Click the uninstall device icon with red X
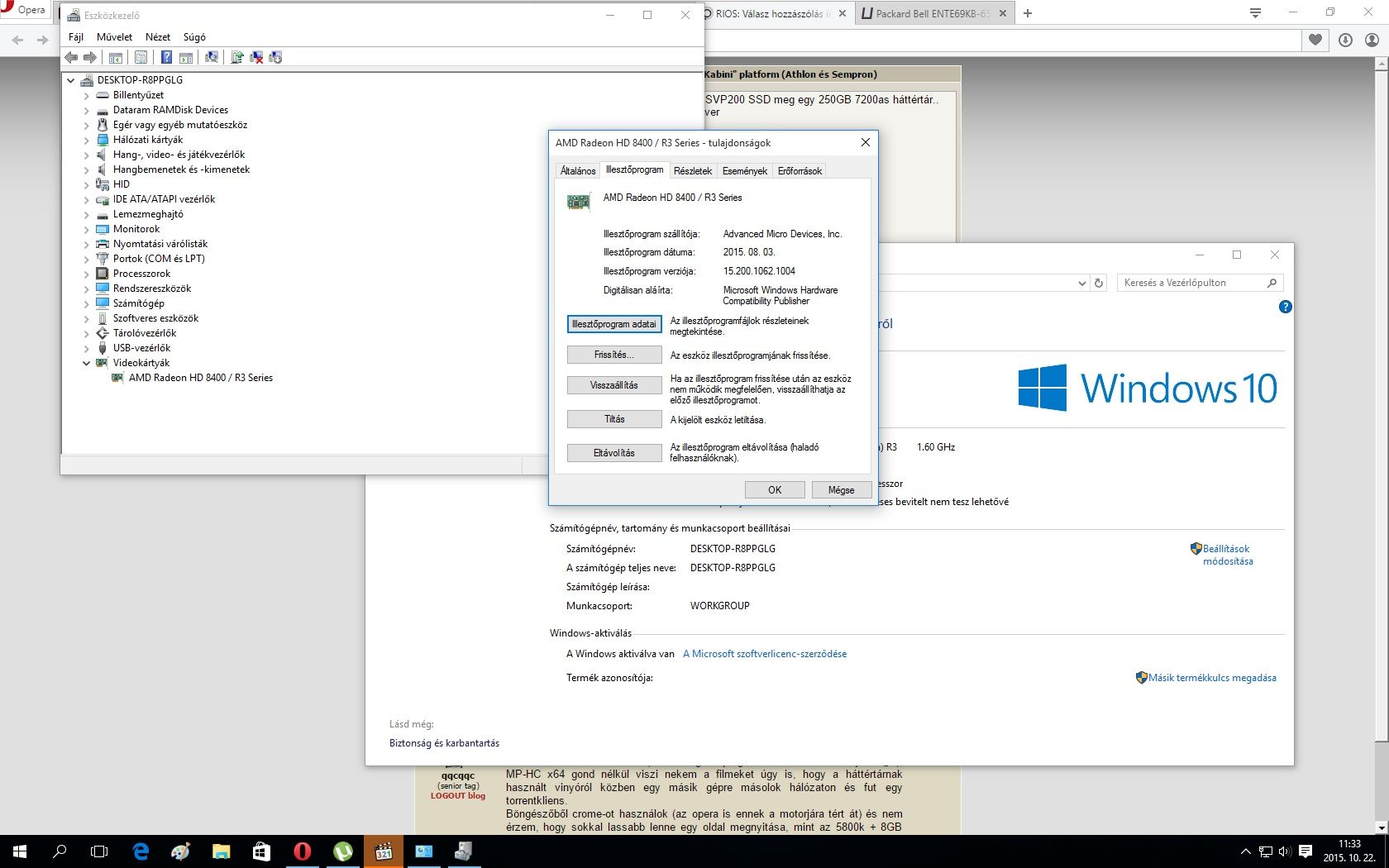Screen dimensions: 1389x868 click(x=257, y=57)
